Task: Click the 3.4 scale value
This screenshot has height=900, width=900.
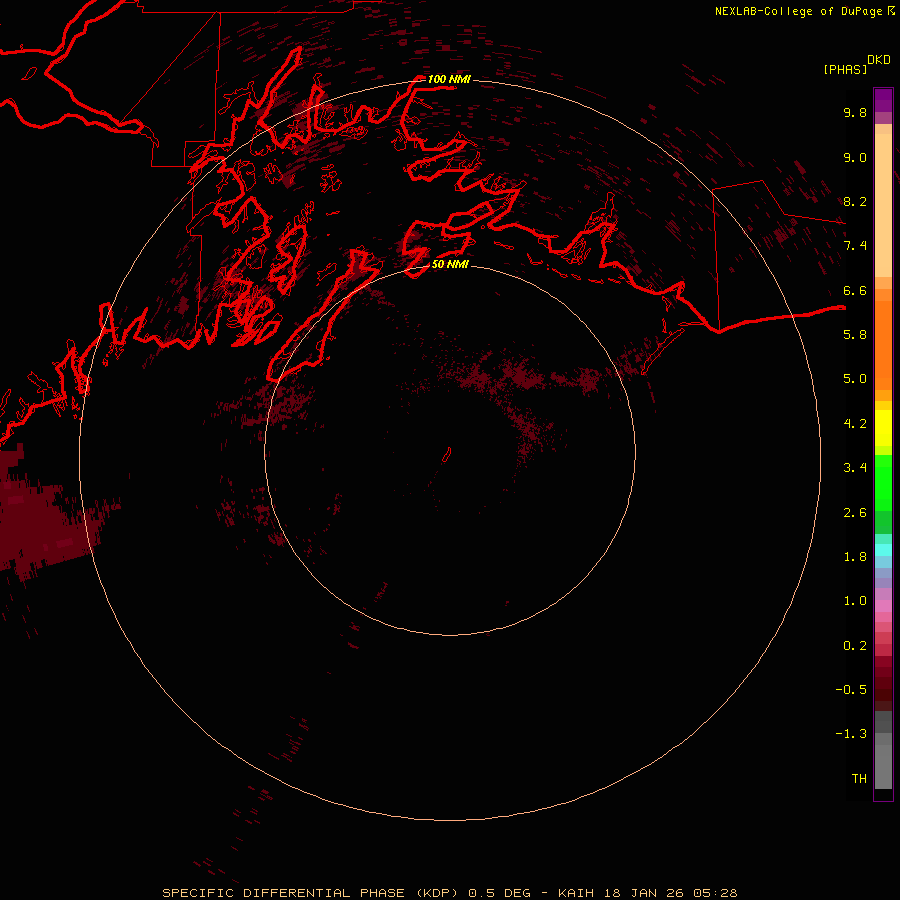Action: coord(855,468)
